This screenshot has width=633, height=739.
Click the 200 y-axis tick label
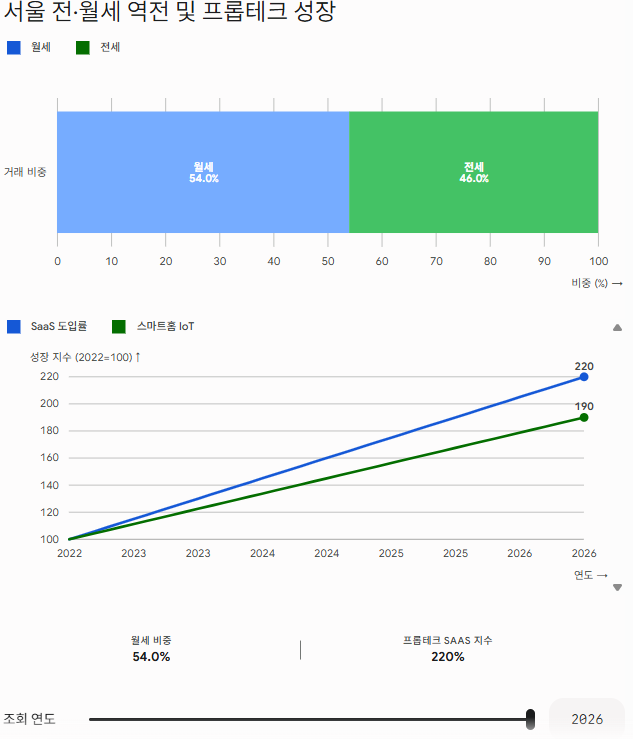point(49,403)
